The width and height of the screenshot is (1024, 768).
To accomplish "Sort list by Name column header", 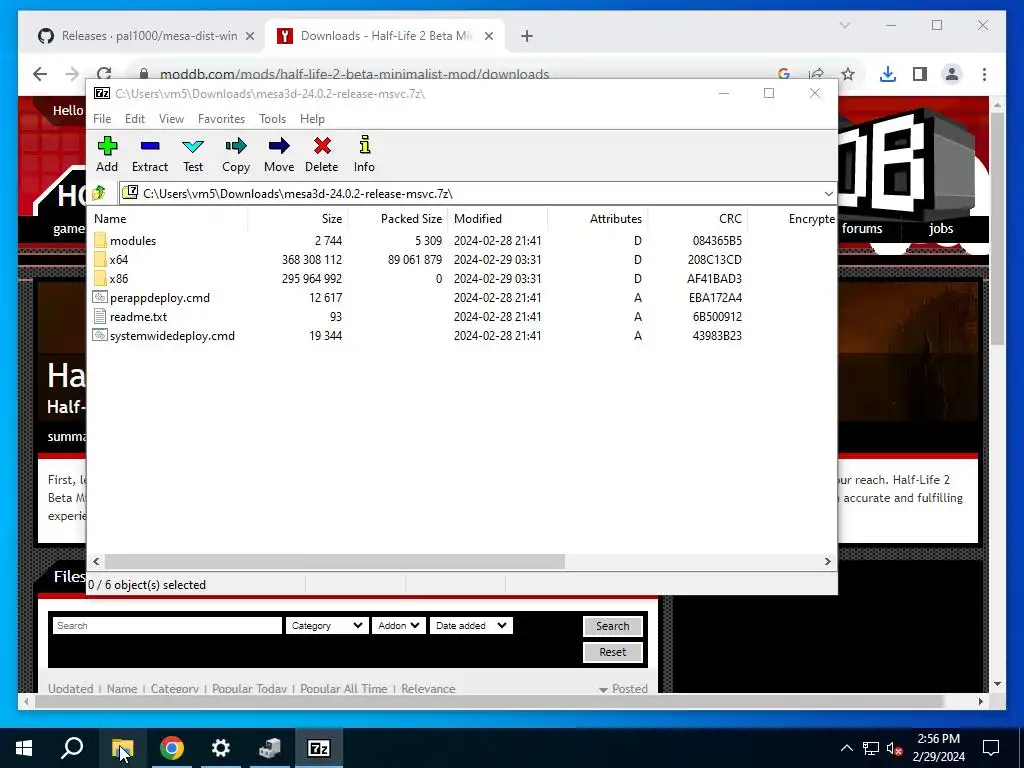I will (x=168, y=219).
